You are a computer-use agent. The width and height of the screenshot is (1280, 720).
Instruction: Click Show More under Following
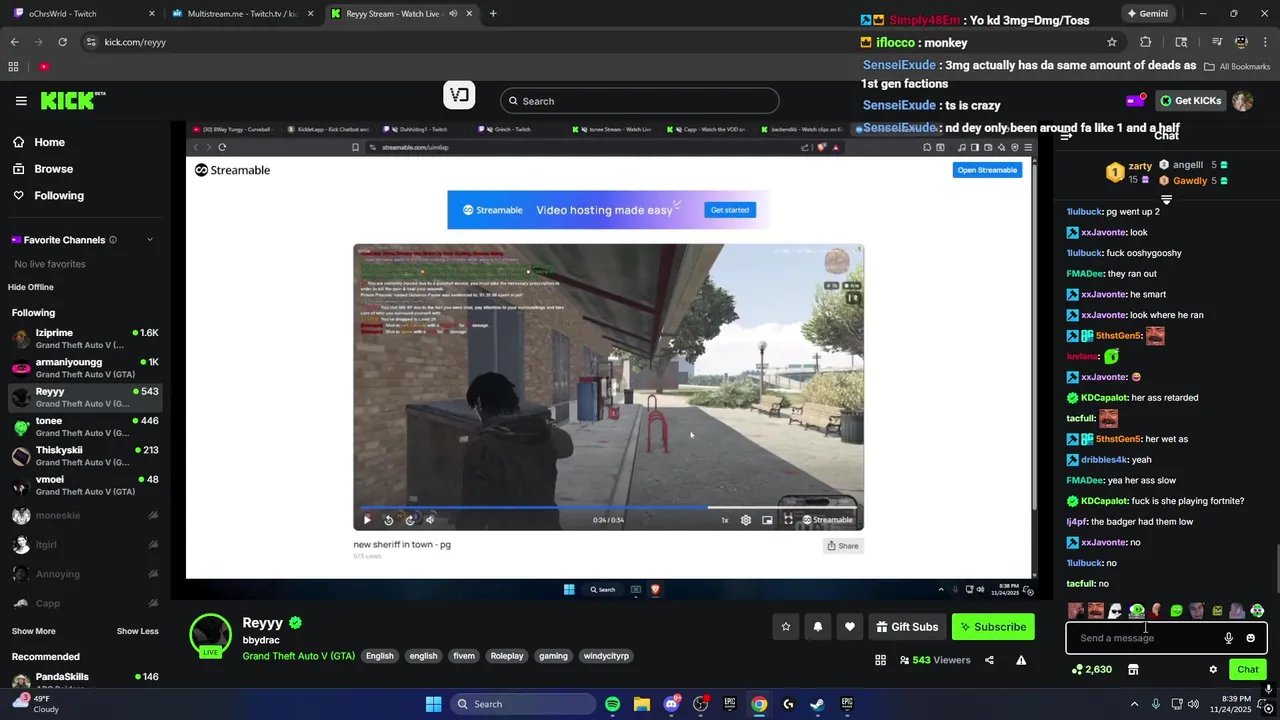point(34,631)
